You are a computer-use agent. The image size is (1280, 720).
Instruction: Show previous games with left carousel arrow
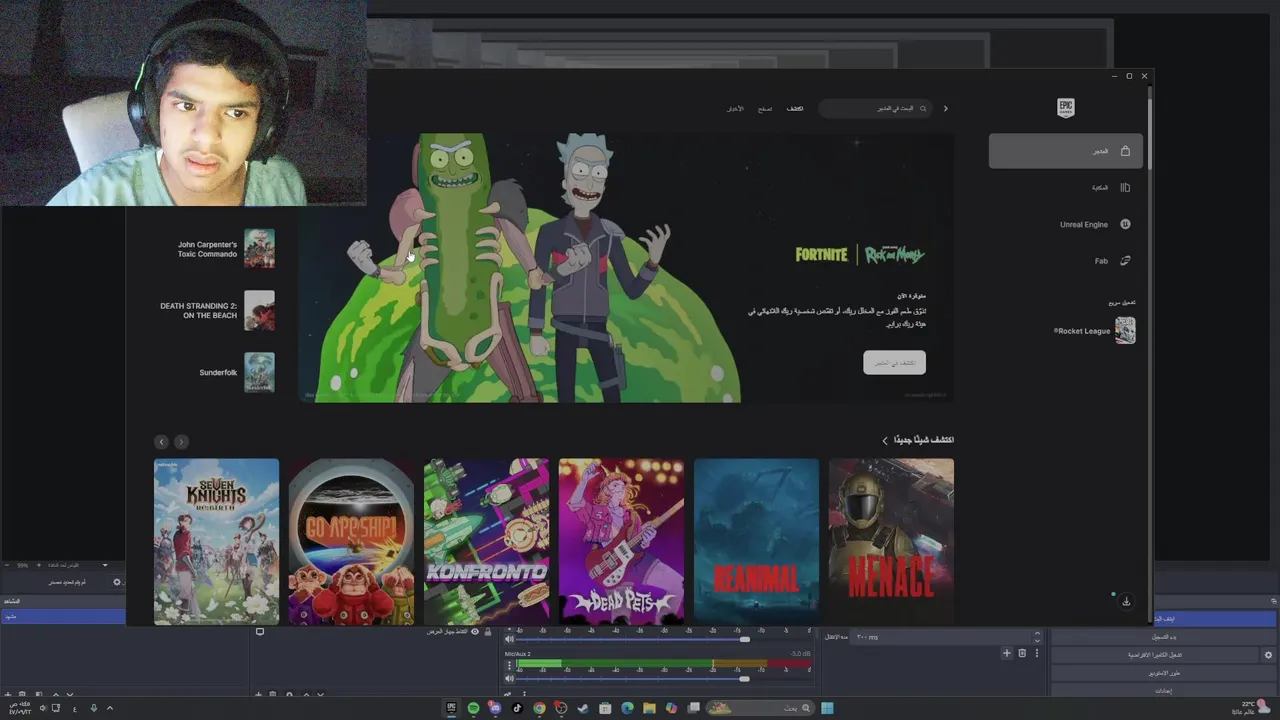pos(161,441)
